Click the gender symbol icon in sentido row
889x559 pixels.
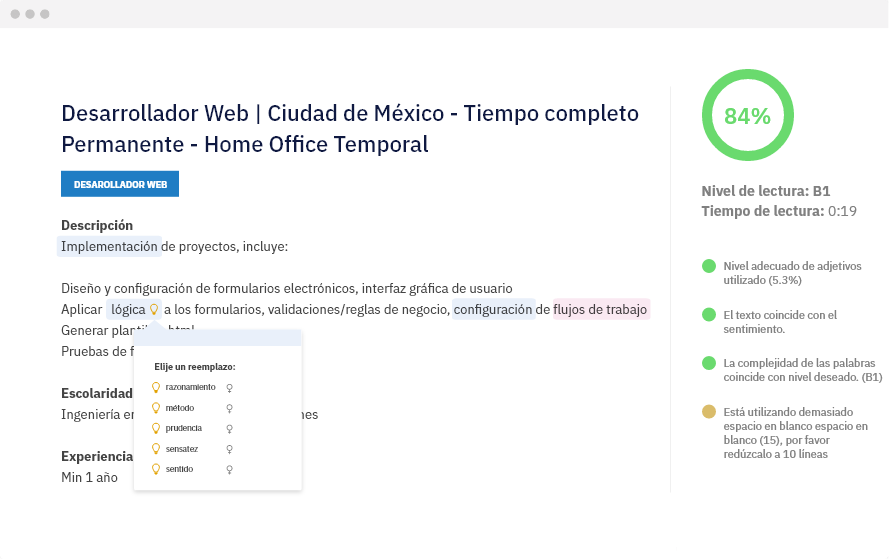[230, 470]
